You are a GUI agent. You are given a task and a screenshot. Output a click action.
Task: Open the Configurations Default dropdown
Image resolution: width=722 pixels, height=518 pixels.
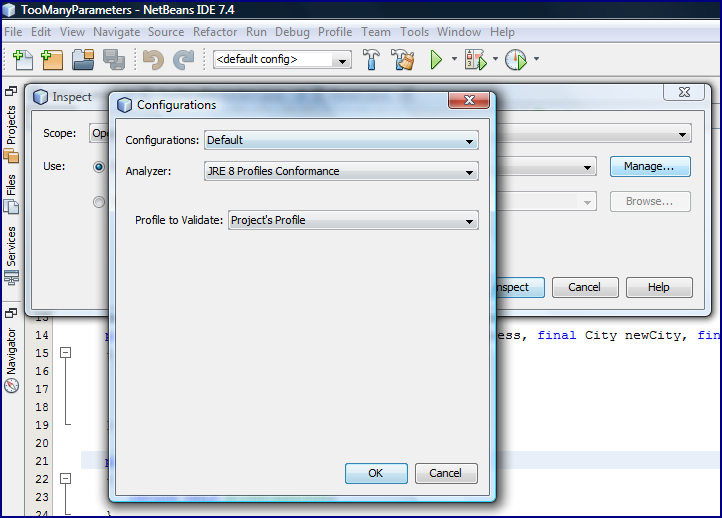point(341,140)
